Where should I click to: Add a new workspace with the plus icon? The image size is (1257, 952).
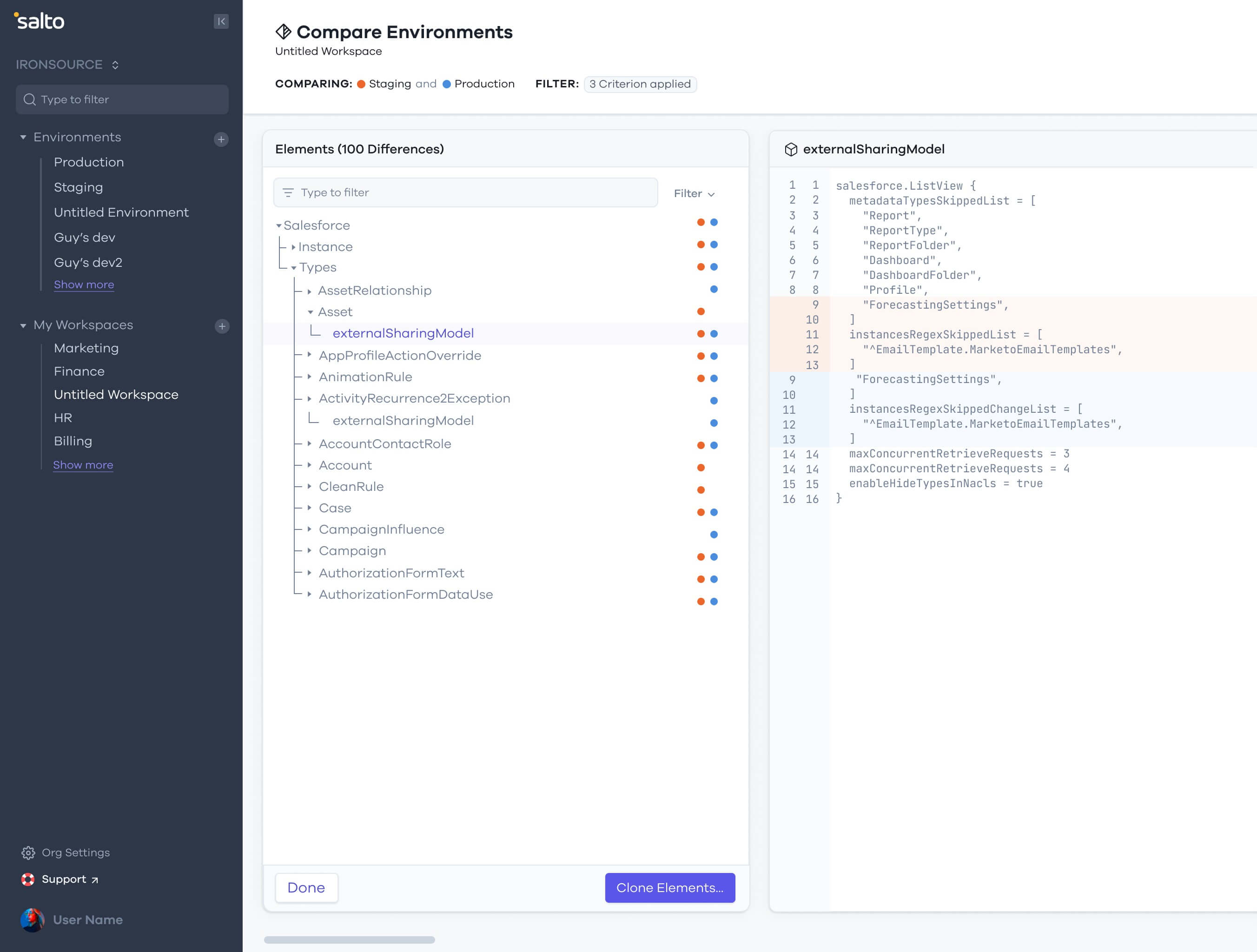pyautogui.click(x=222, y=326)
